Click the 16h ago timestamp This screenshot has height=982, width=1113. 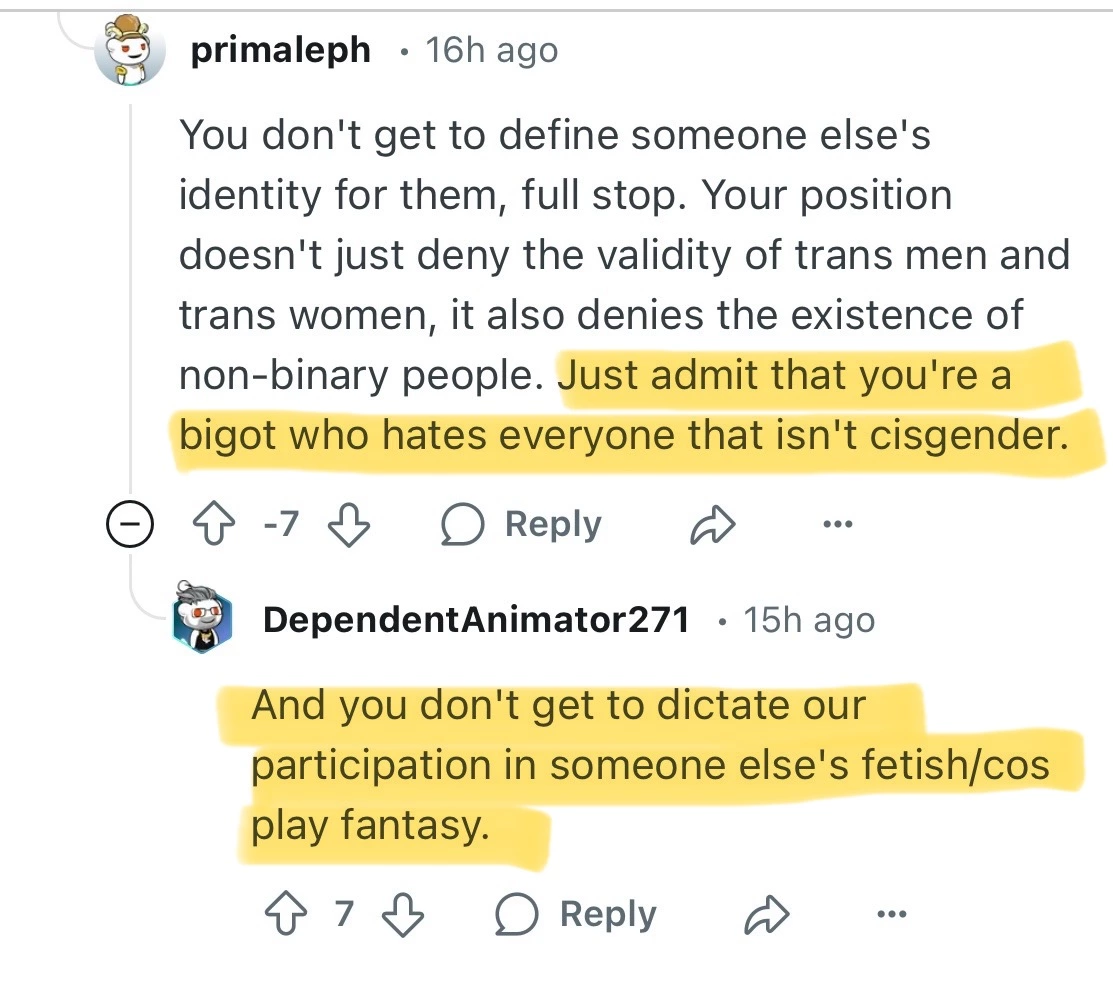coord(492,50)
